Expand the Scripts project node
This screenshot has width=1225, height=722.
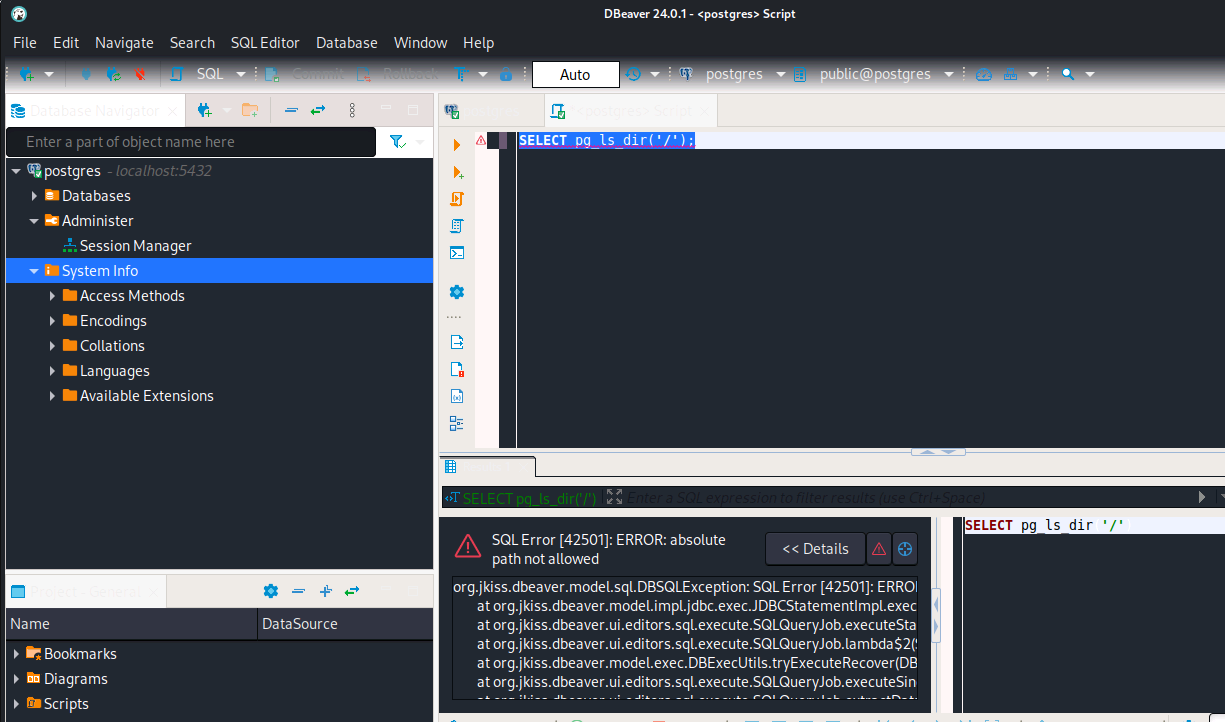(x=16, y=704)
